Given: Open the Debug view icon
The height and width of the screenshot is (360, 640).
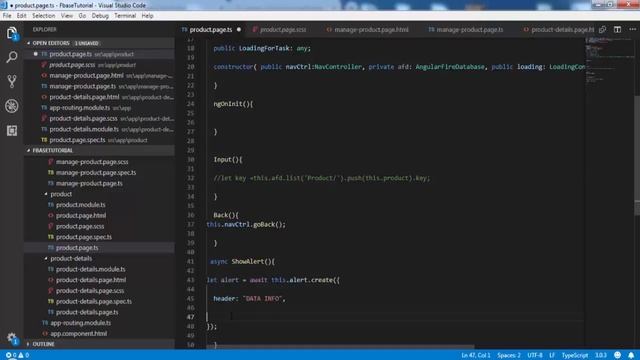Looking at the screenshot, I should tap(12, 106).
